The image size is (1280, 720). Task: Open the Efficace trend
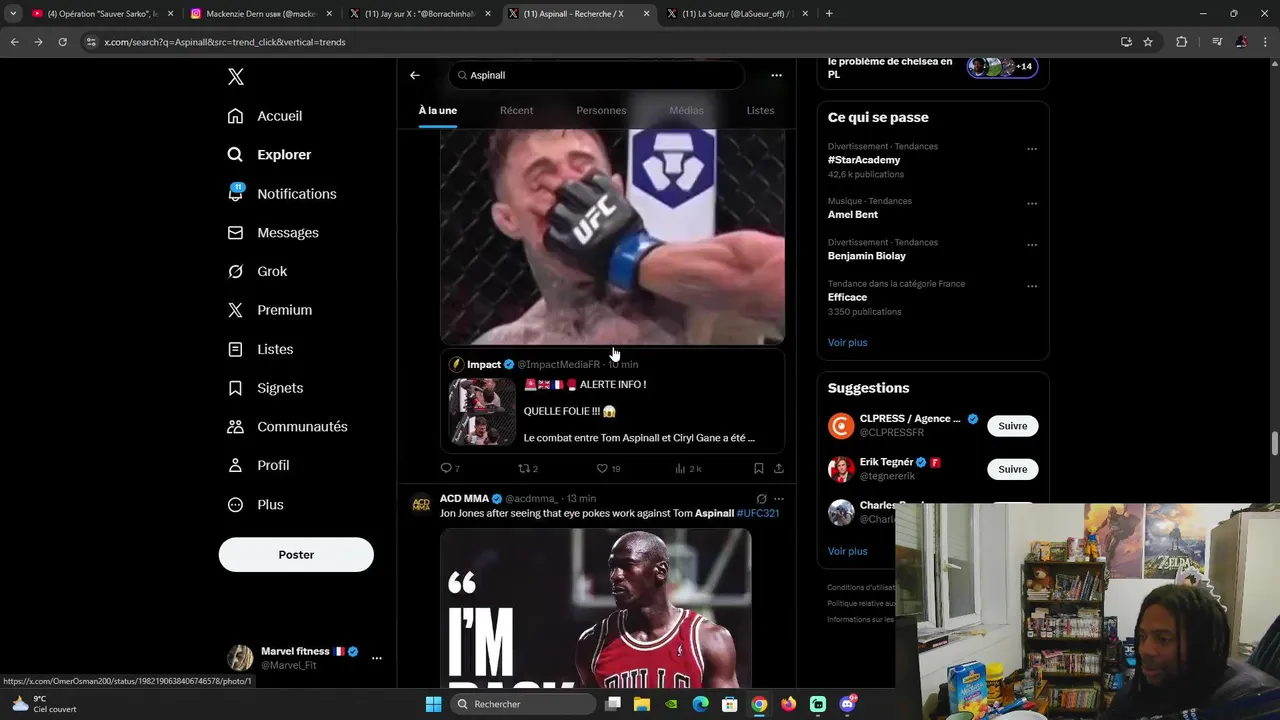847,298
